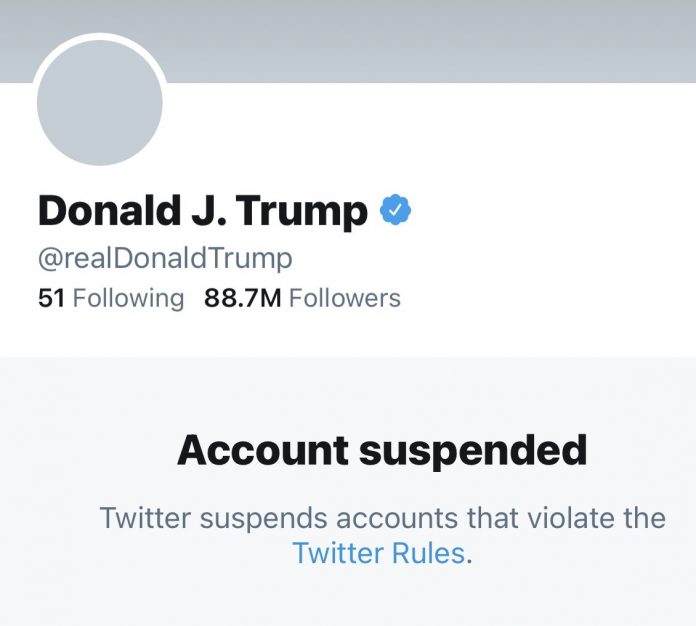The image size is (696, 626).
Task: Open the 51 Following list
Action: click(x=110, y=298)
